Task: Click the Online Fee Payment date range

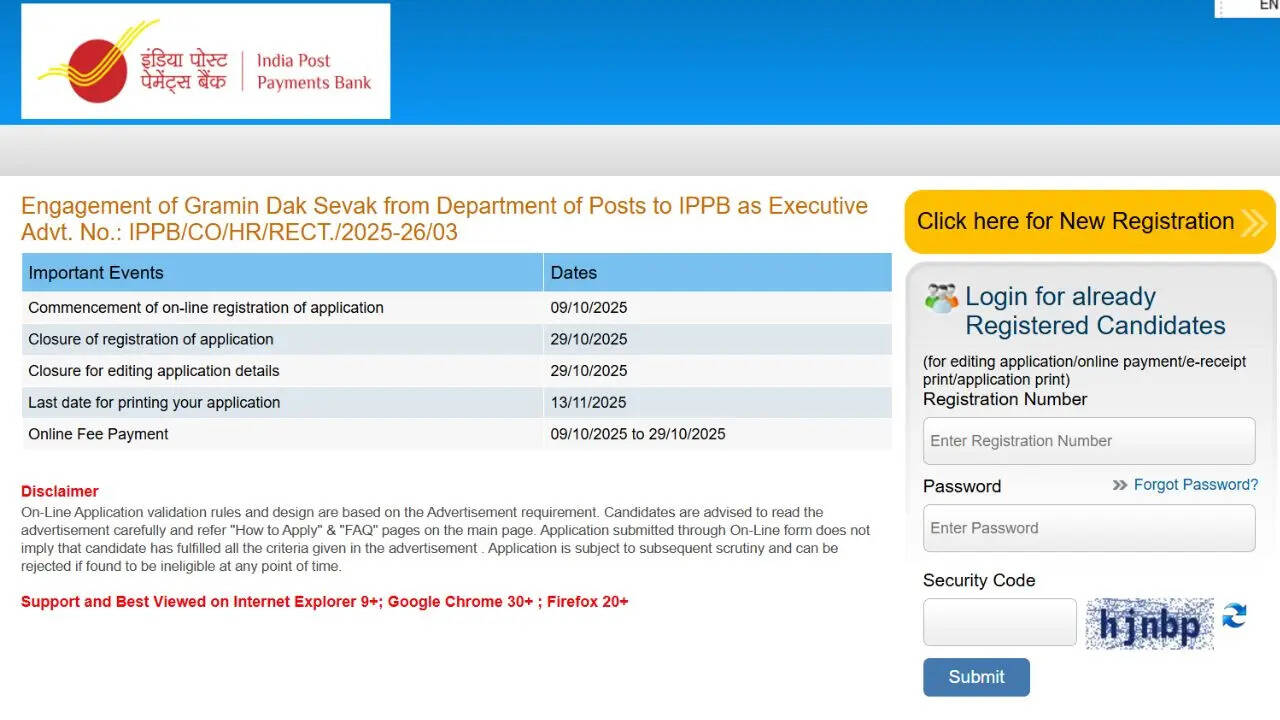Action: tap(638, 434)
